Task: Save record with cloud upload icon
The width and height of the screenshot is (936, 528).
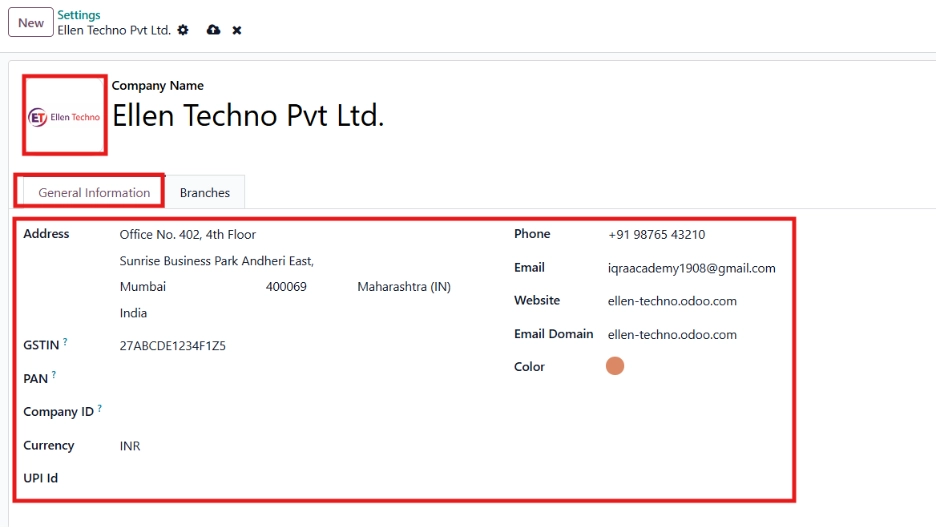Action: [x=213, y=30]
